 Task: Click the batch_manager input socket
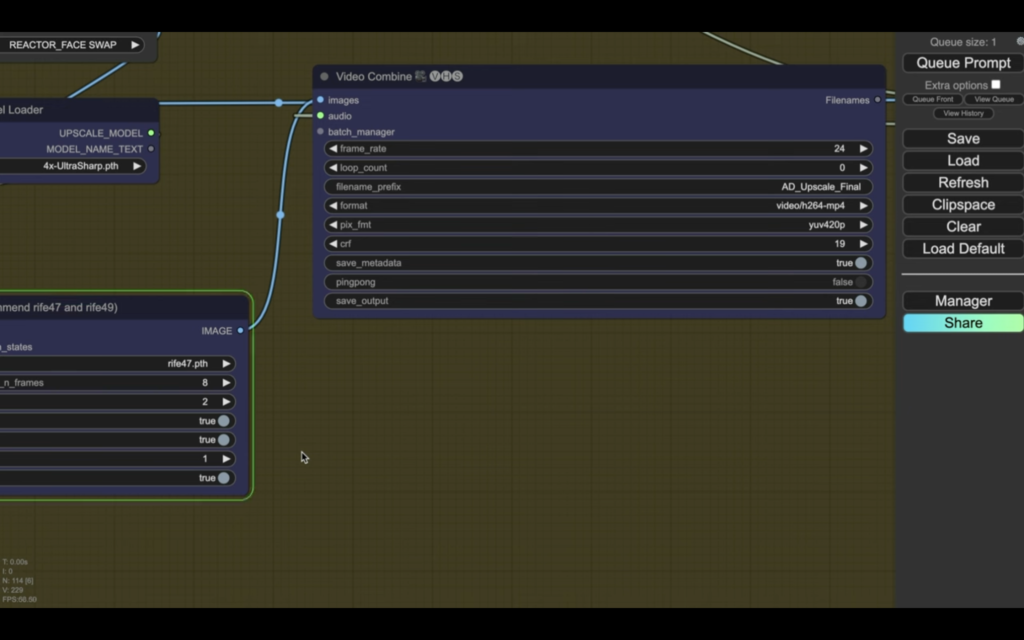[320, 132]
